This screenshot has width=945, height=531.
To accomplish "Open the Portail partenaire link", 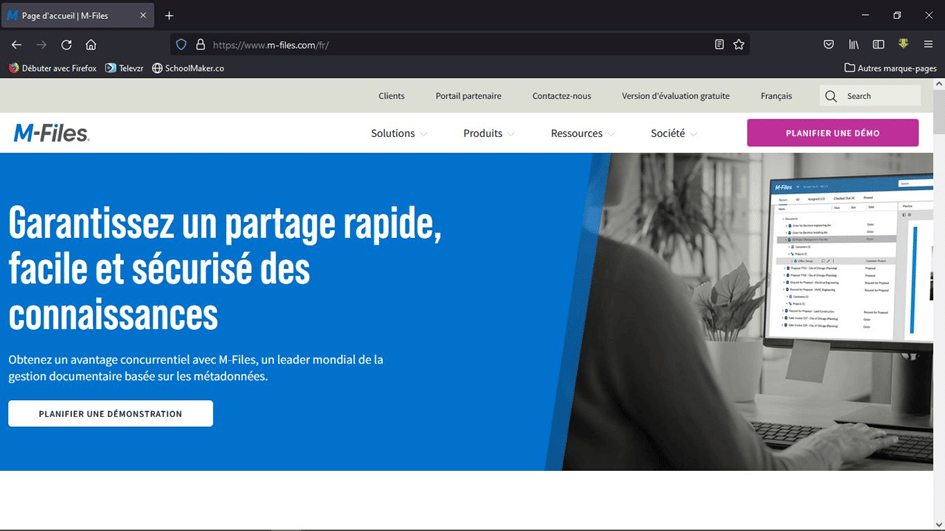I will (x=468, y=96).
